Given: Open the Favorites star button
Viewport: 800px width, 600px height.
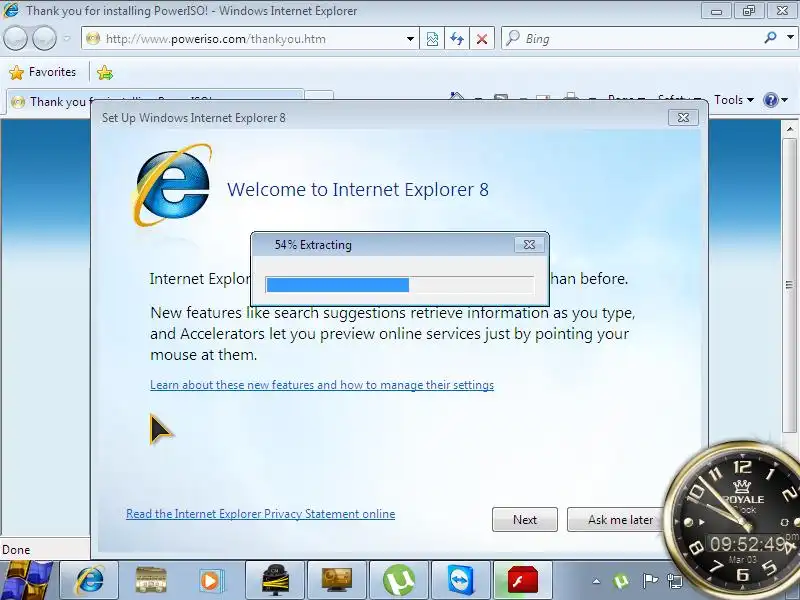Looking at the screenshot, I should (43, 72).
